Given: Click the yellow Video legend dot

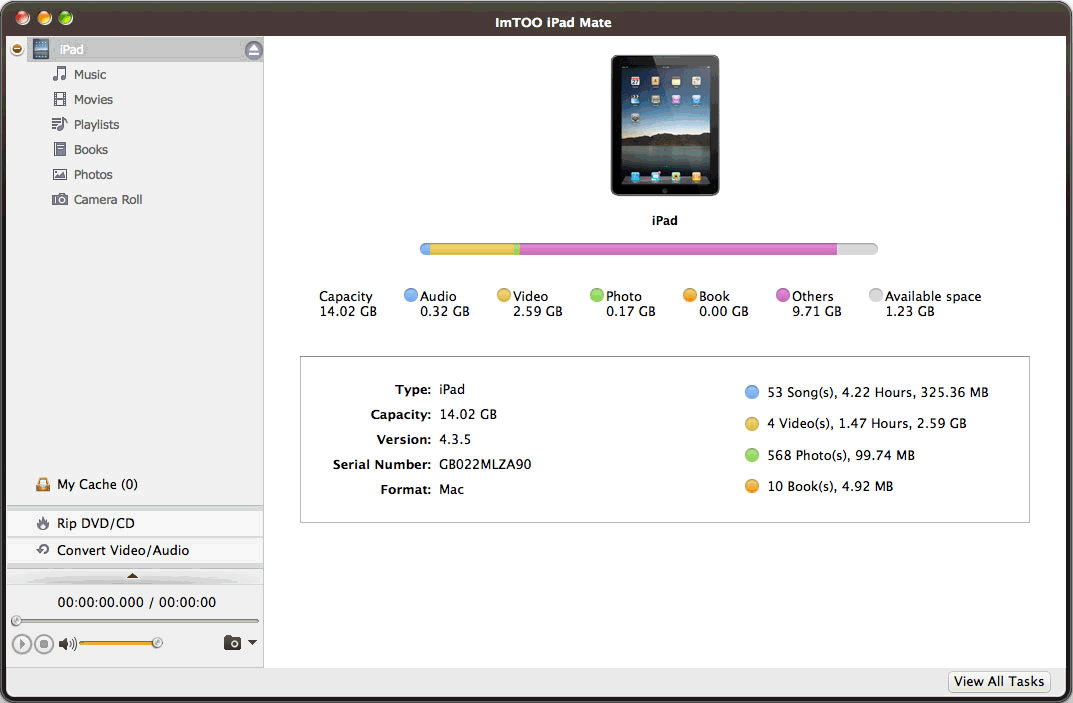Looking at the screenshot, I should point(504,295).
